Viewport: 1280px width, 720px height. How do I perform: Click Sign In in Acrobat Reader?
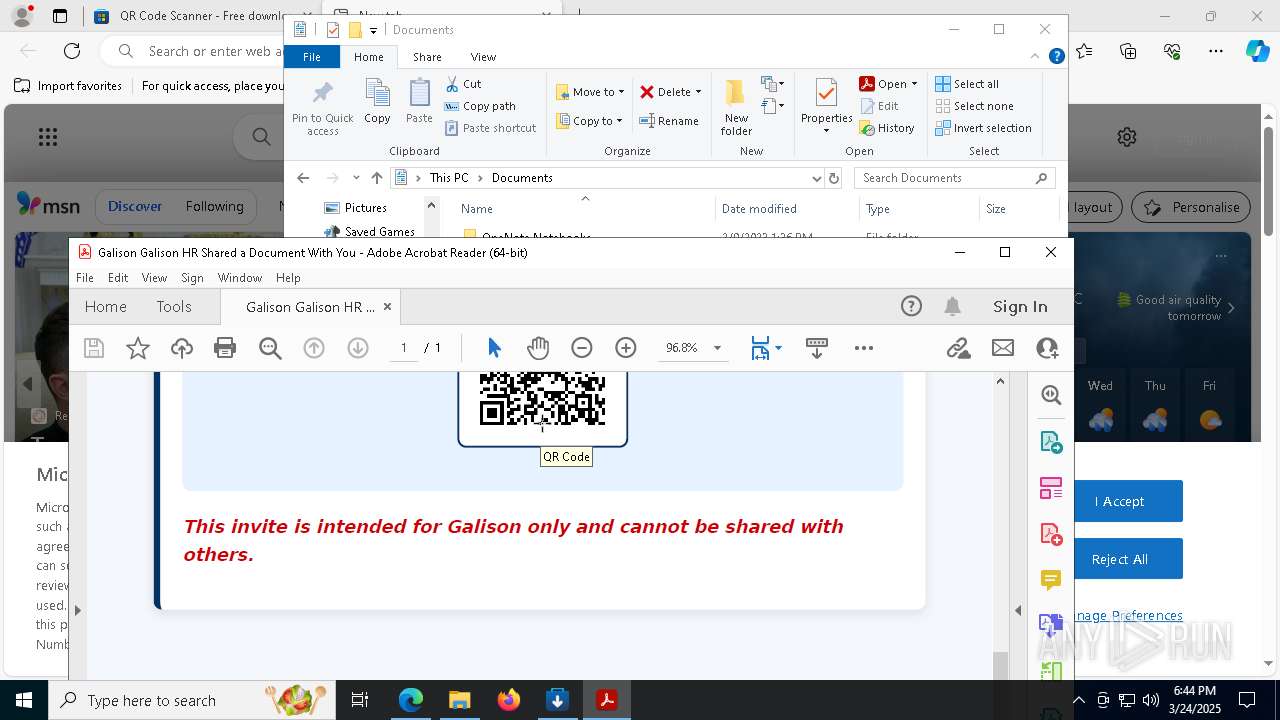(1020, 307)
